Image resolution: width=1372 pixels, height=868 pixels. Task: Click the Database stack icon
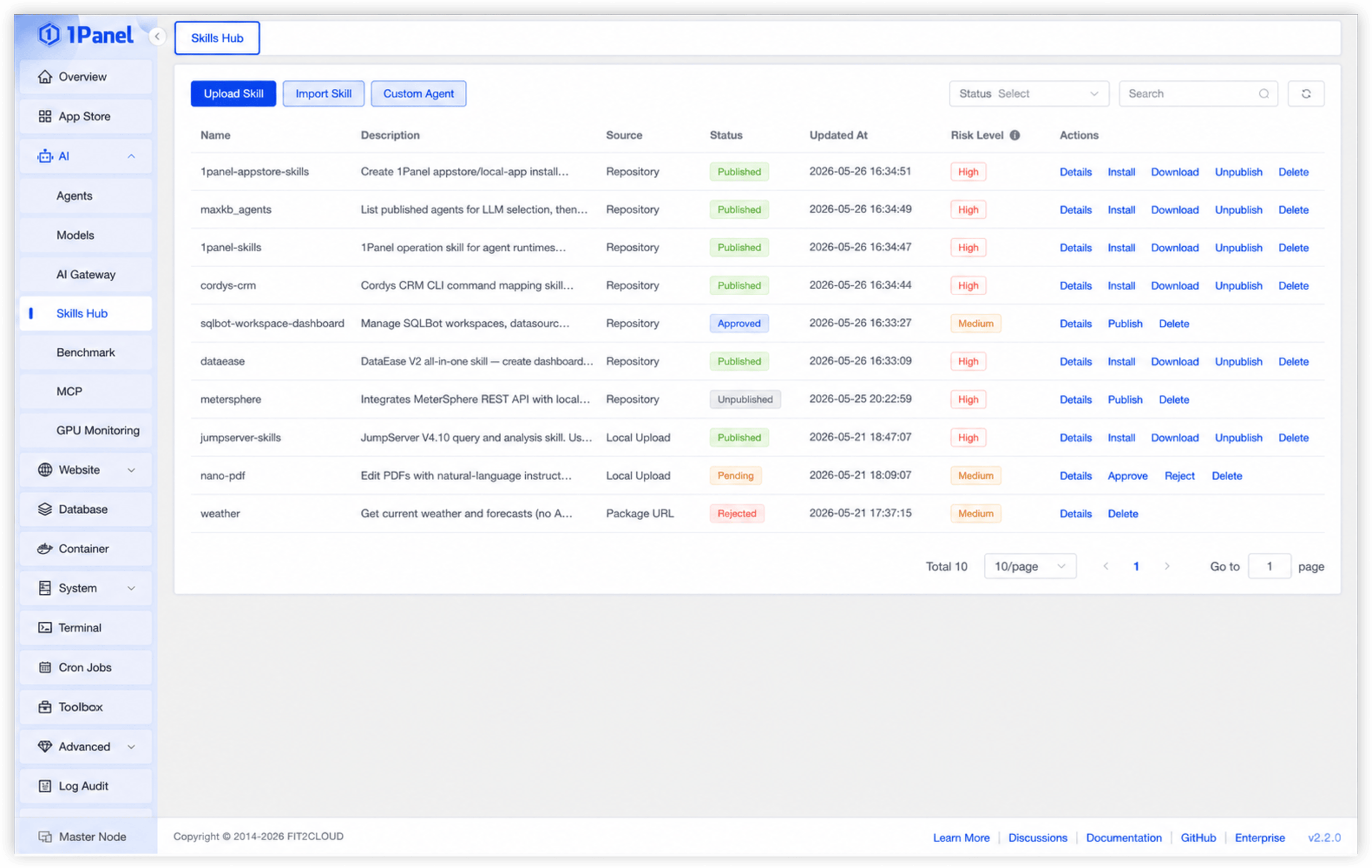point(45,509)
